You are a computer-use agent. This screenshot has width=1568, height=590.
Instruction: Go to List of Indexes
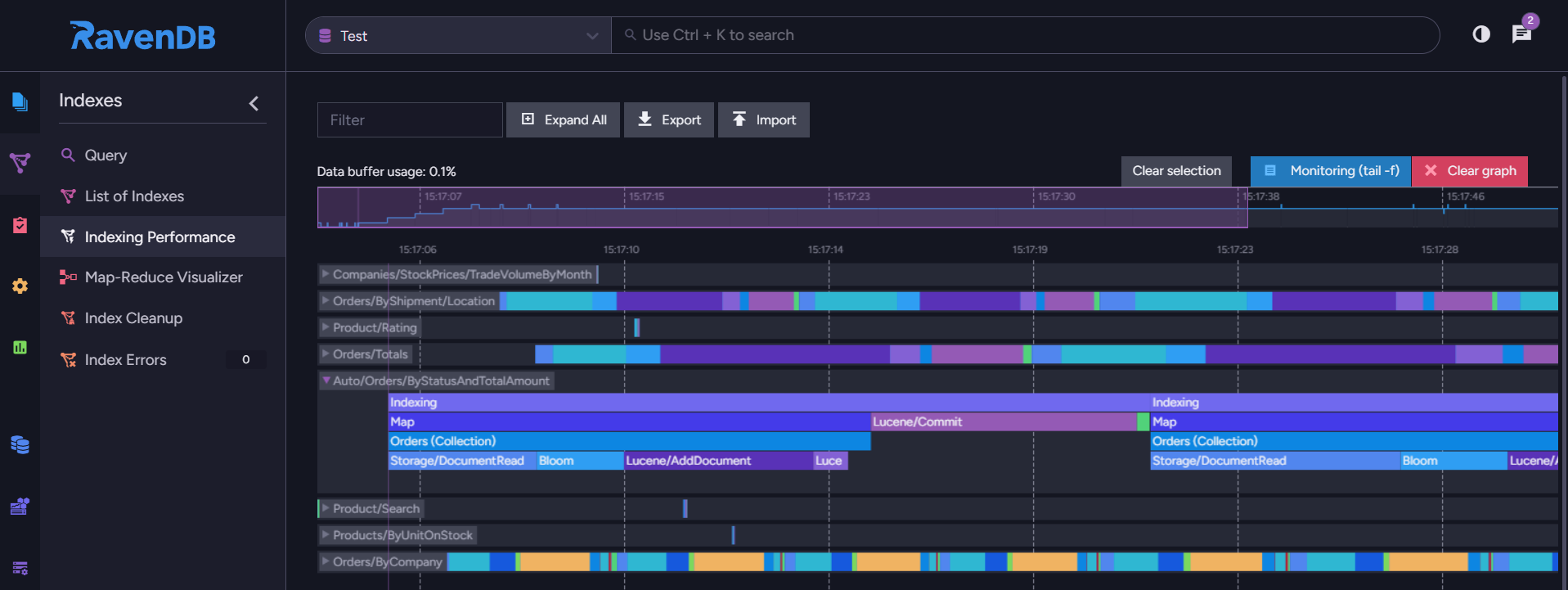(134, 196)
